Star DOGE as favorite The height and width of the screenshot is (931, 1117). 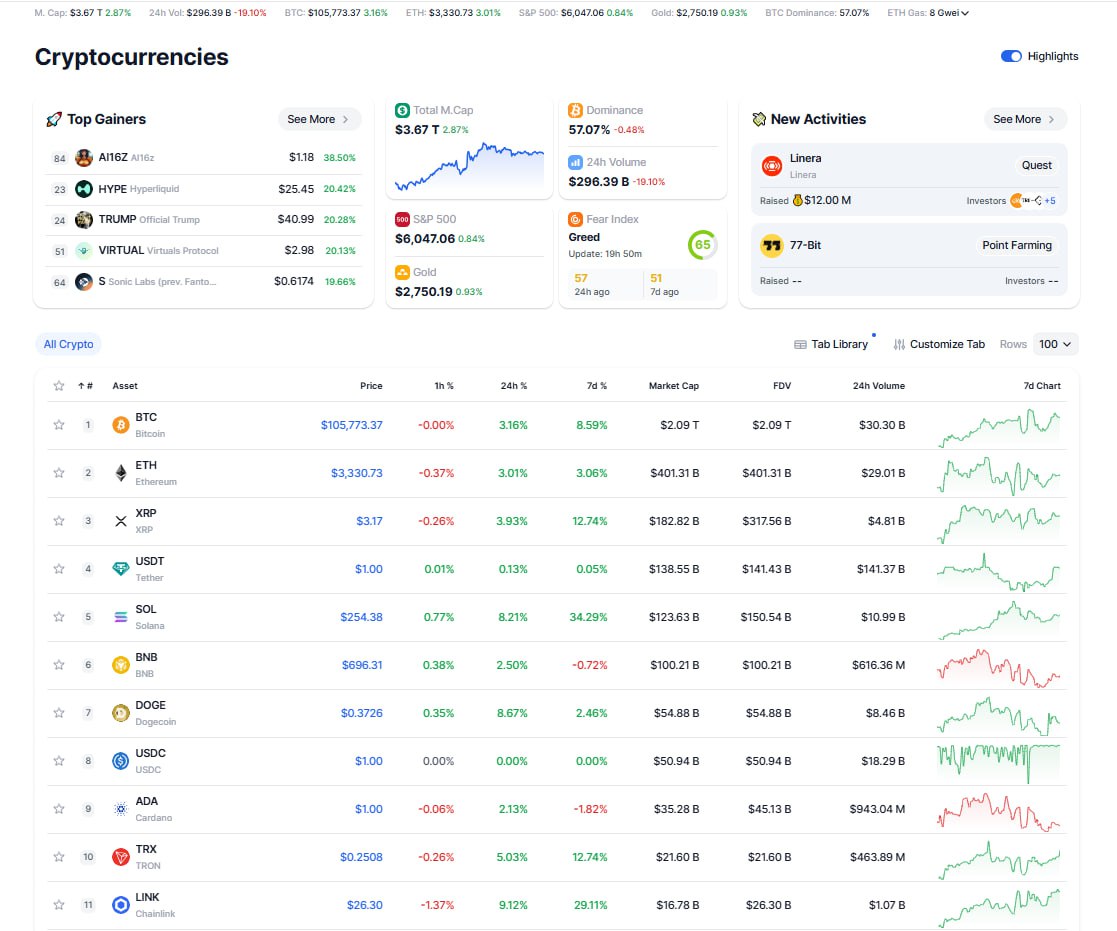coord(59,713)
